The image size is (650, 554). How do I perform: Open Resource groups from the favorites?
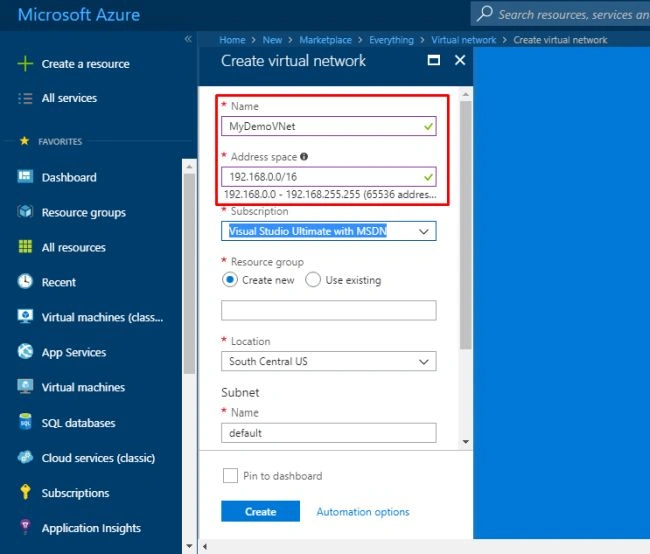(x=84, y=213)
